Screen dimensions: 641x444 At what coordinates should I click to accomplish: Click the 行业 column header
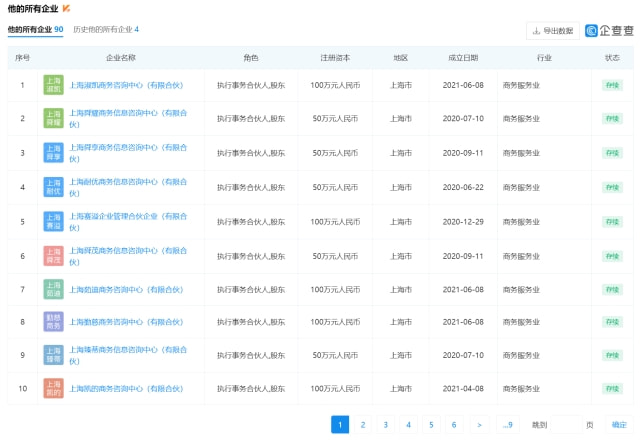544,58
